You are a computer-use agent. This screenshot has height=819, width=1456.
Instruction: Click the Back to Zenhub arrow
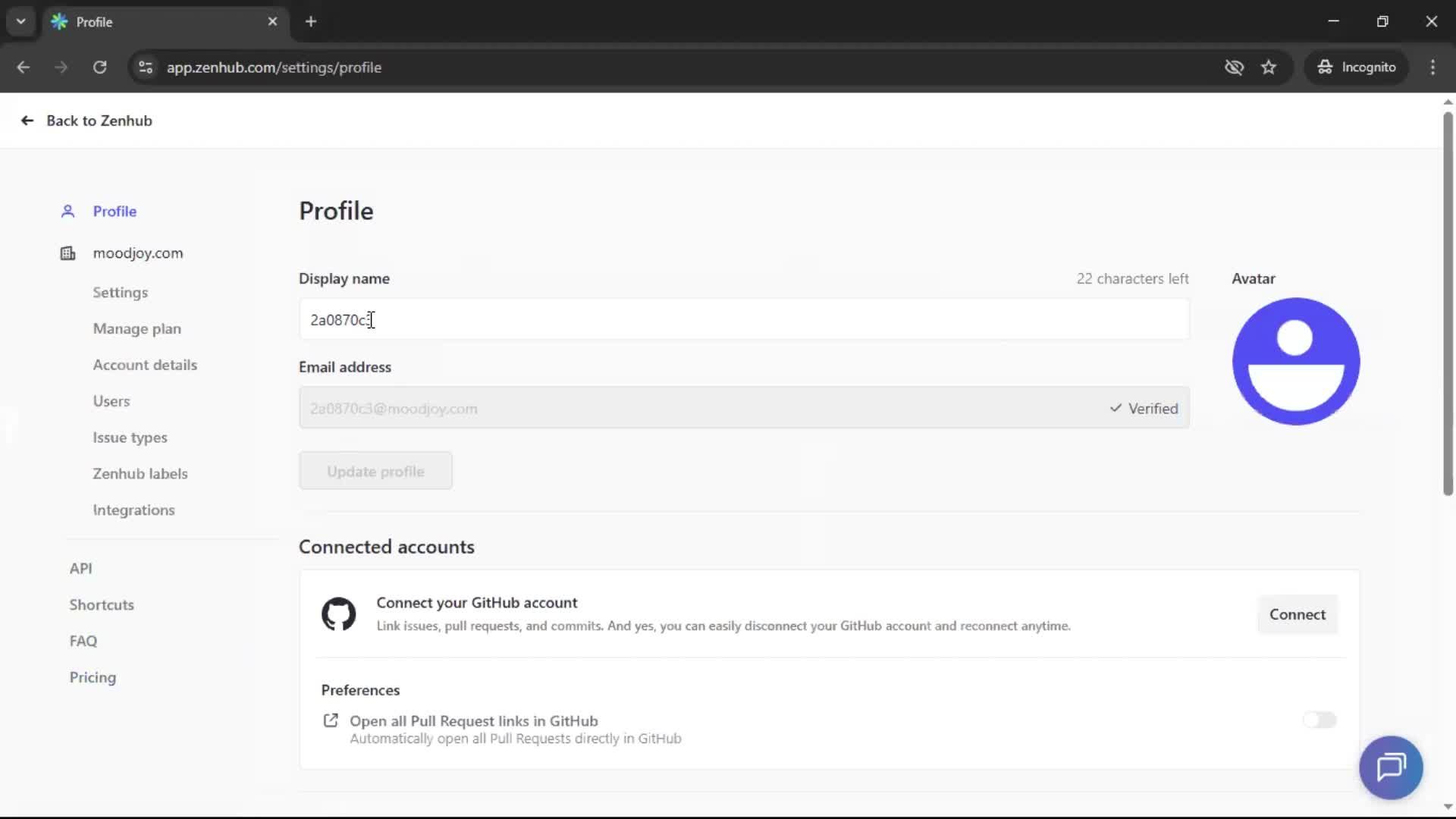point(27,121)
